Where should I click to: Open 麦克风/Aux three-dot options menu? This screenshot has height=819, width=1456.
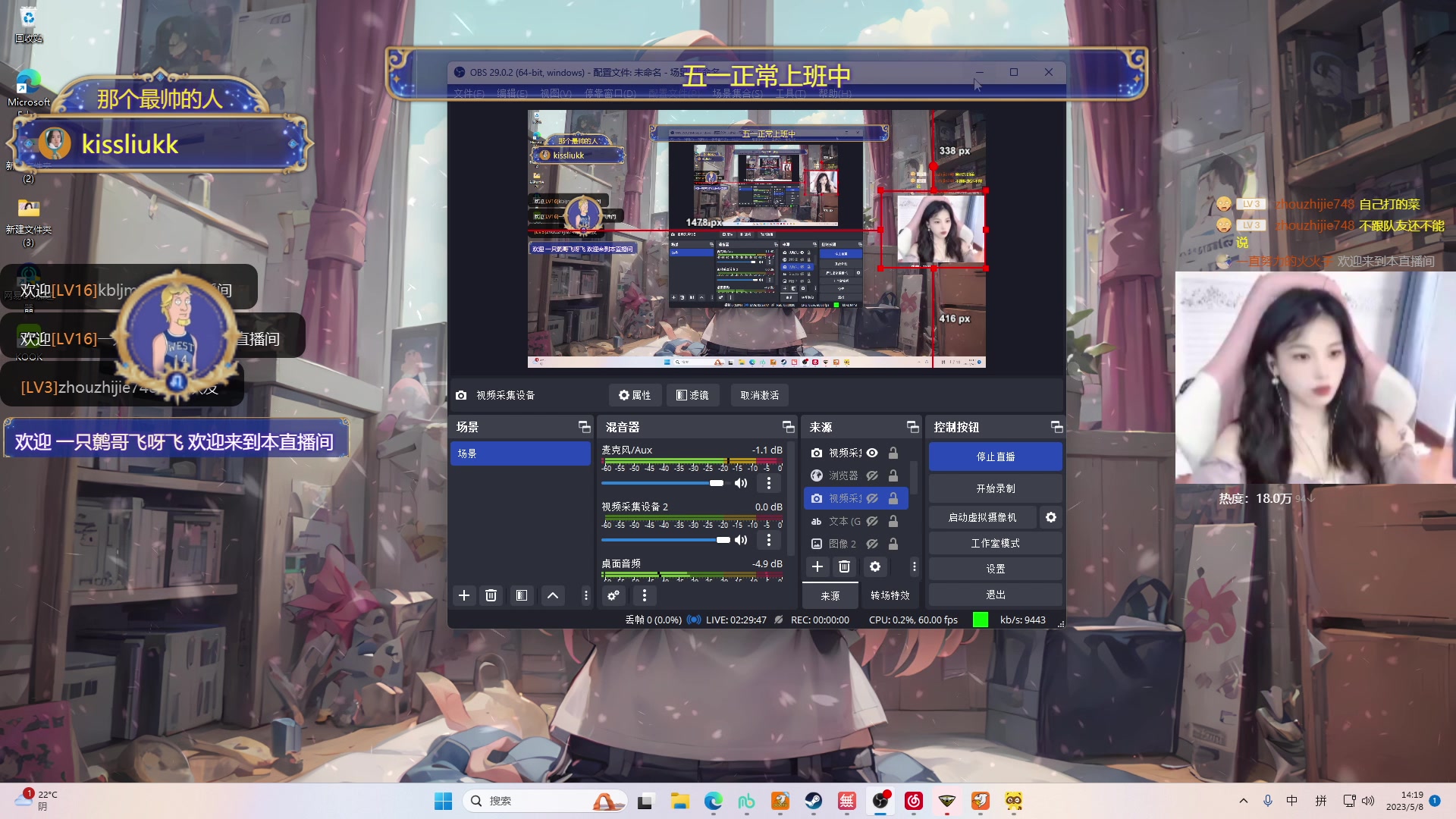769,483
